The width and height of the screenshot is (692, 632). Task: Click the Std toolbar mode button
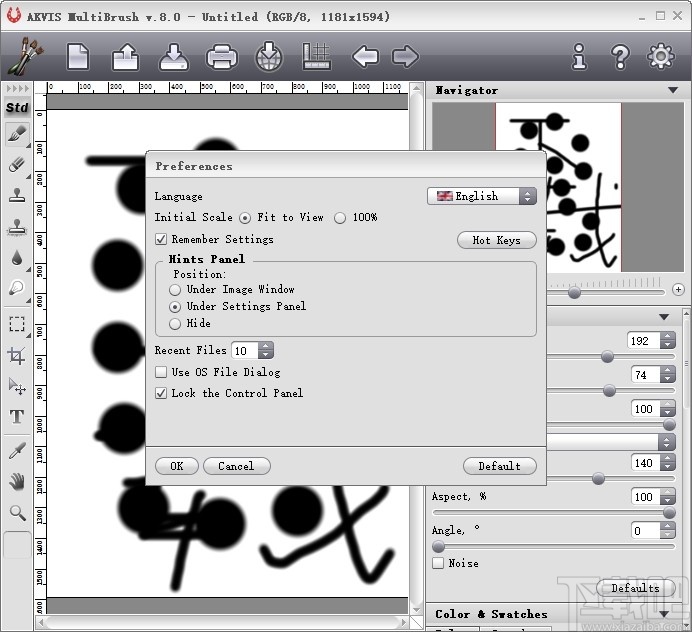[x=17, y=107]
